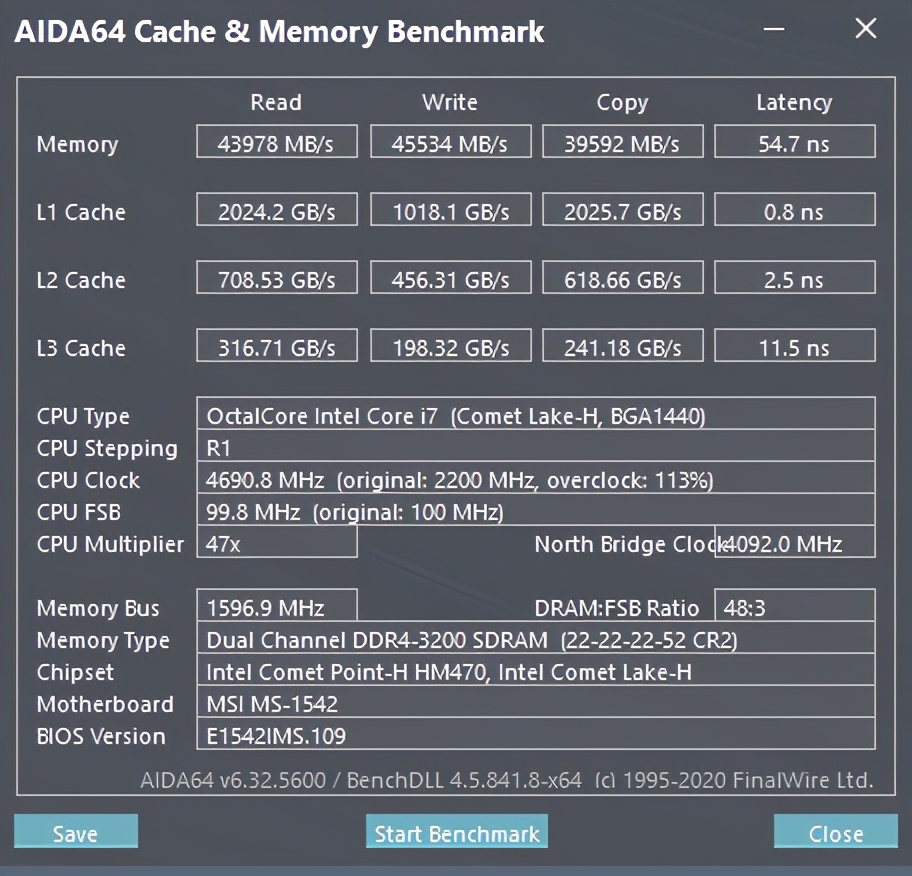Screen dimensions: 912x876
Task: Click the Save button
Action: point(76,832)
